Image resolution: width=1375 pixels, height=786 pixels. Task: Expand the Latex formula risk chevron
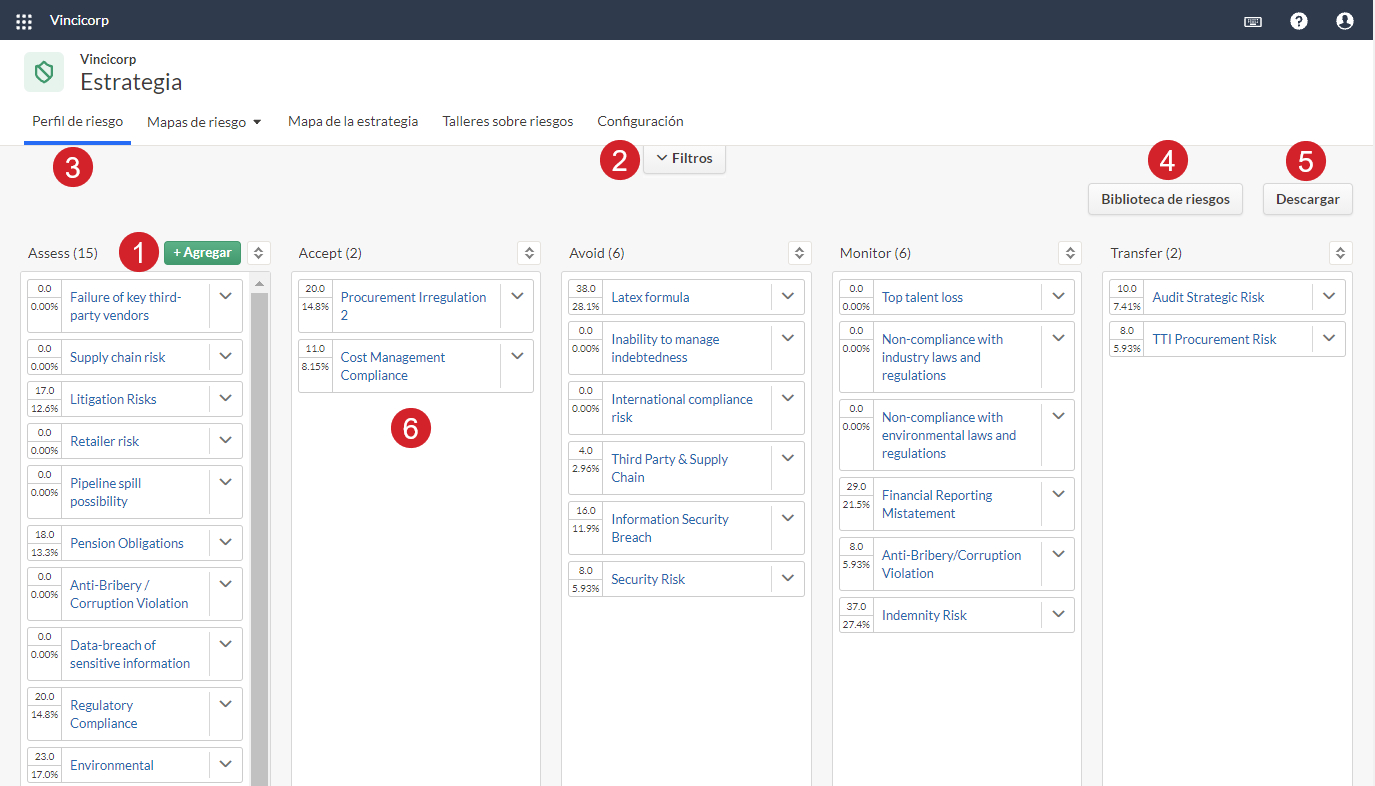point(788,296)
